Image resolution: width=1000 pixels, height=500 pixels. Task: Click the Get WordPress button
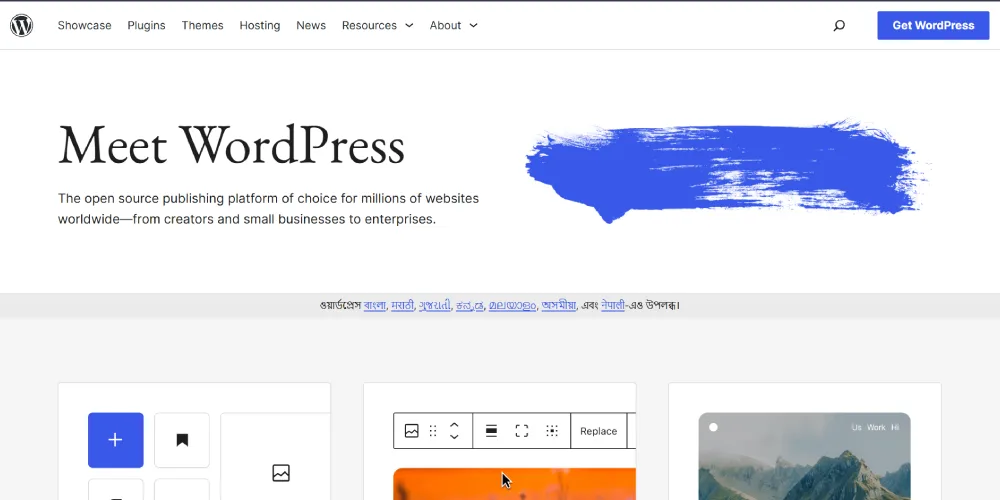click(x=933, y=26)
